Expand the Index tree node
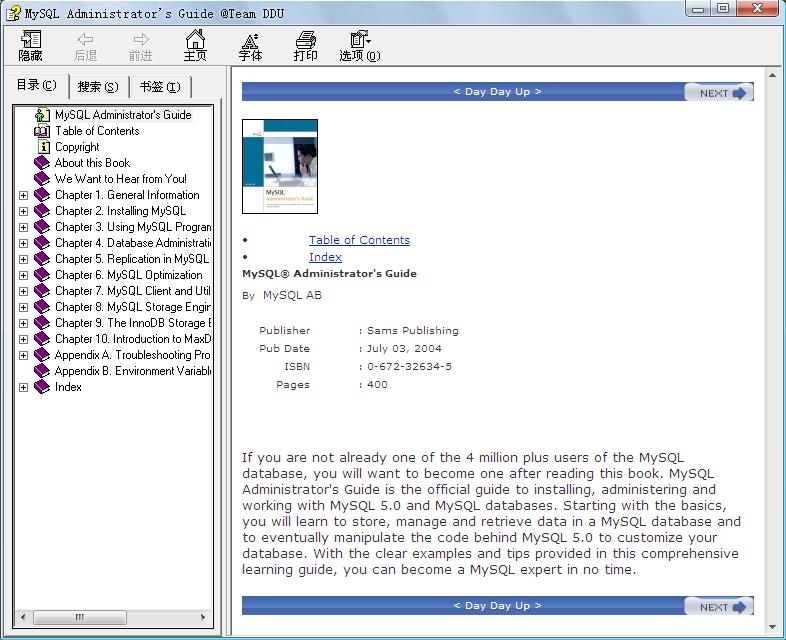Image resolution: width=786 pixels, height=640 pixels. (23, 387)
